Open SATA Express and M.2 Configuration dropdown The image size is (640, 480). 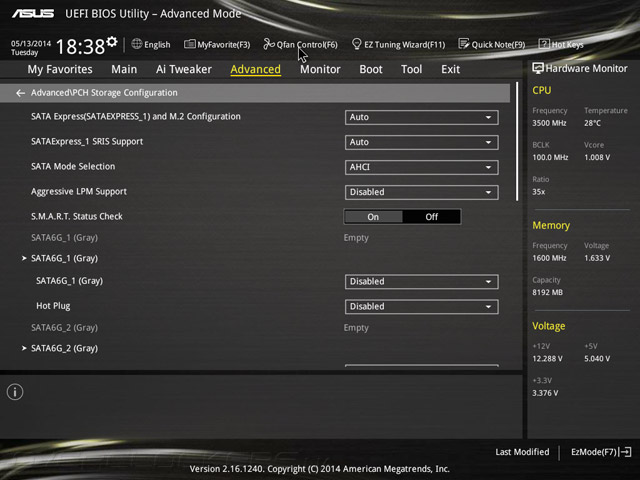click(421, 117)
